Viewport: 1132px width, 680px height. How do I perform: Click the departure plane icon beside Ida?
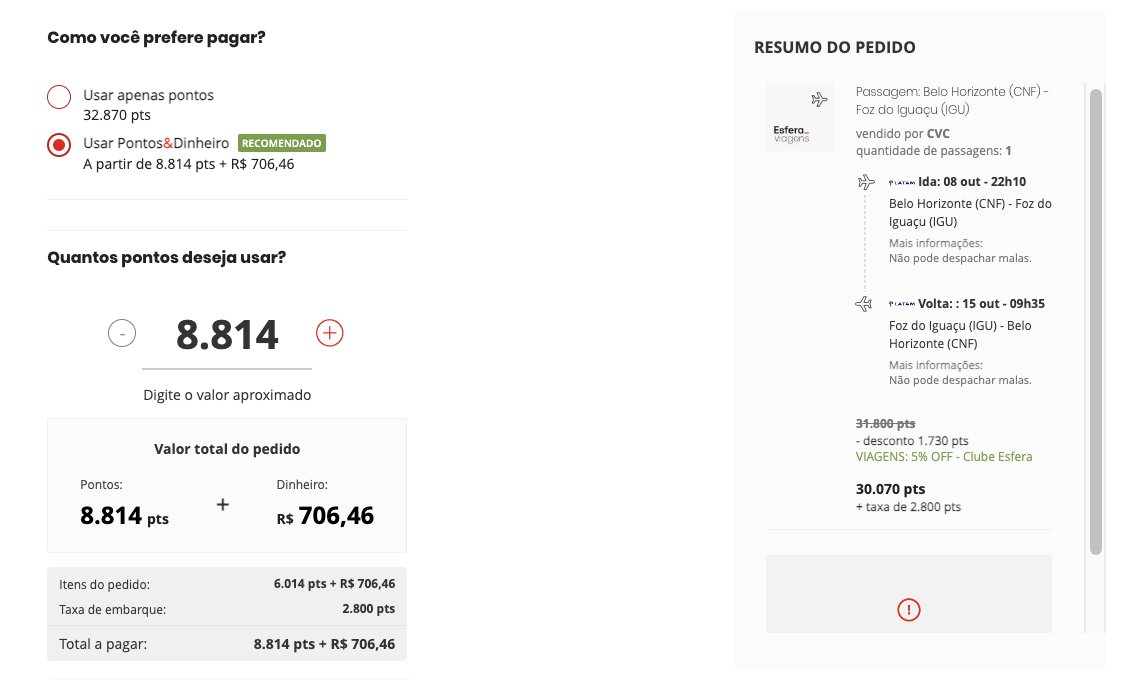click(x=866, y=182)
